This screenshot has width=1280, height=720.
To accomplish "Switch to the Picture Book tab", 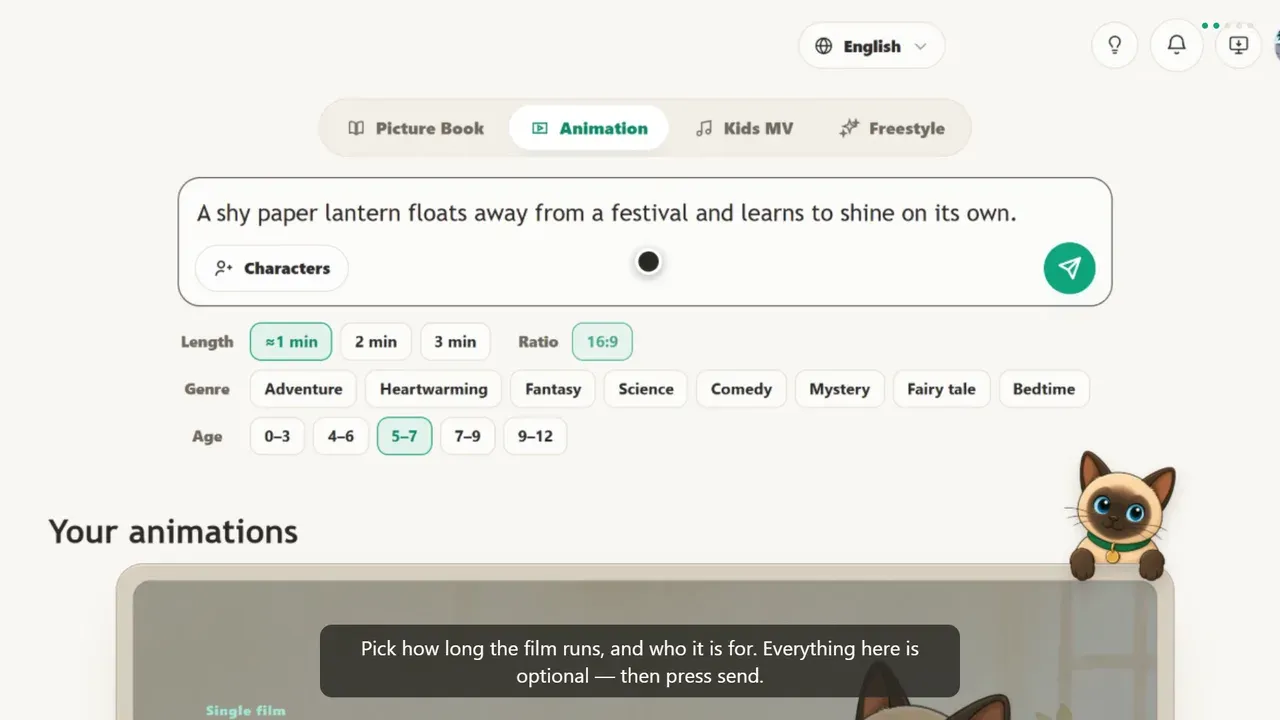I will point(416,128).
